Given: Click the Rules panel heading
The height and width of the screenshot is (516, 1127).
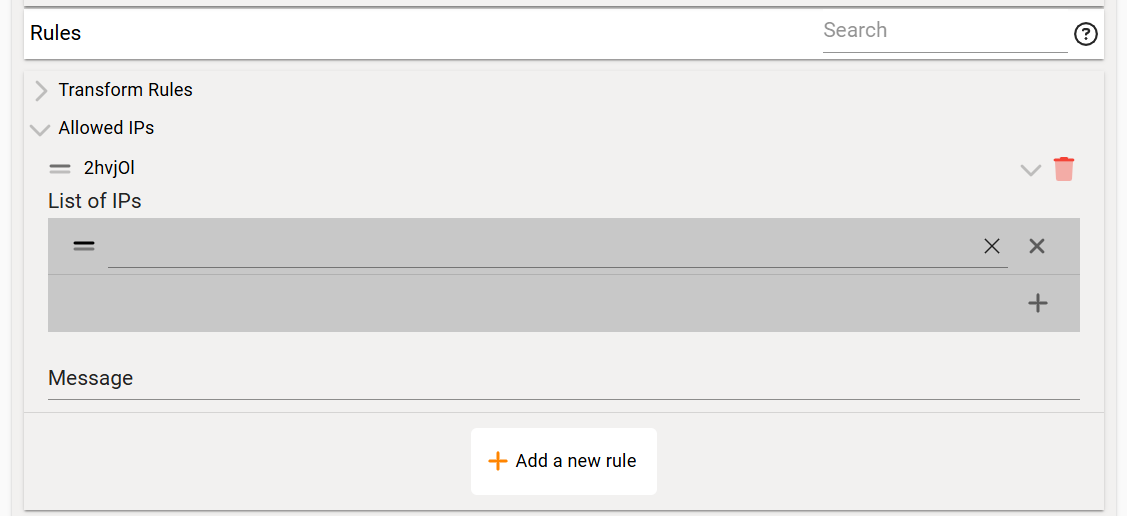Looking at the screenshot, I should click(56, 33).
